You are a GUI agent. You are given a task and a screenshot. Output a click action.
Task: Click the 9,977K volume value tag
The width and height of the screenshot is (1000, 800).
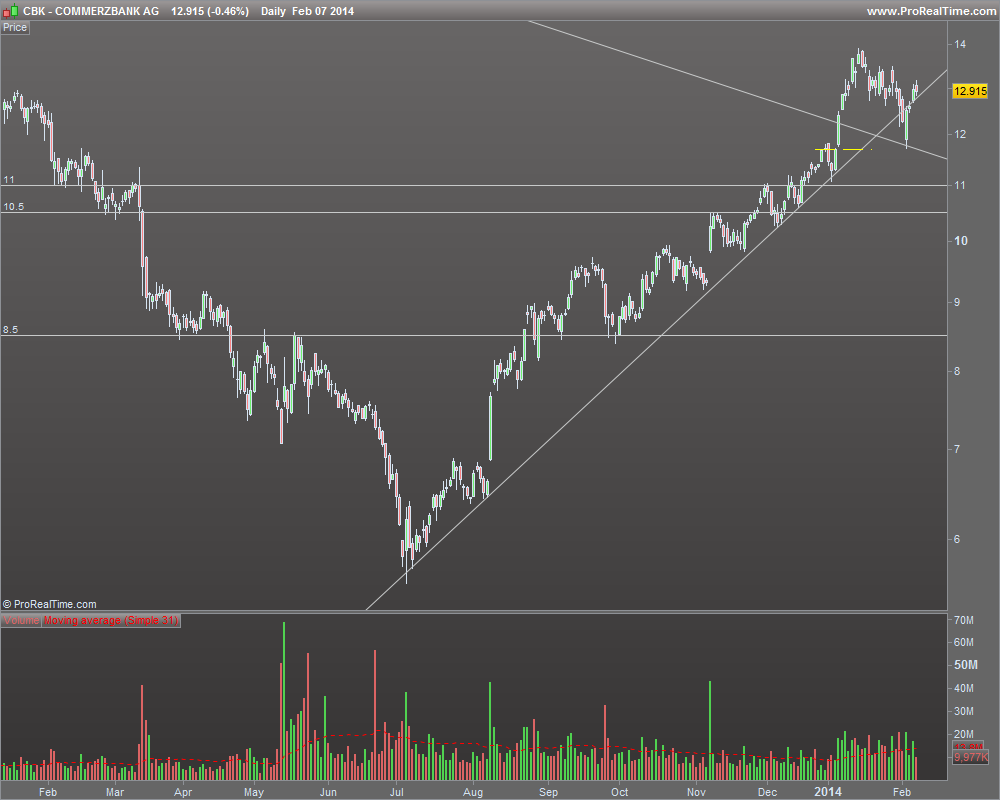[971, 757]
